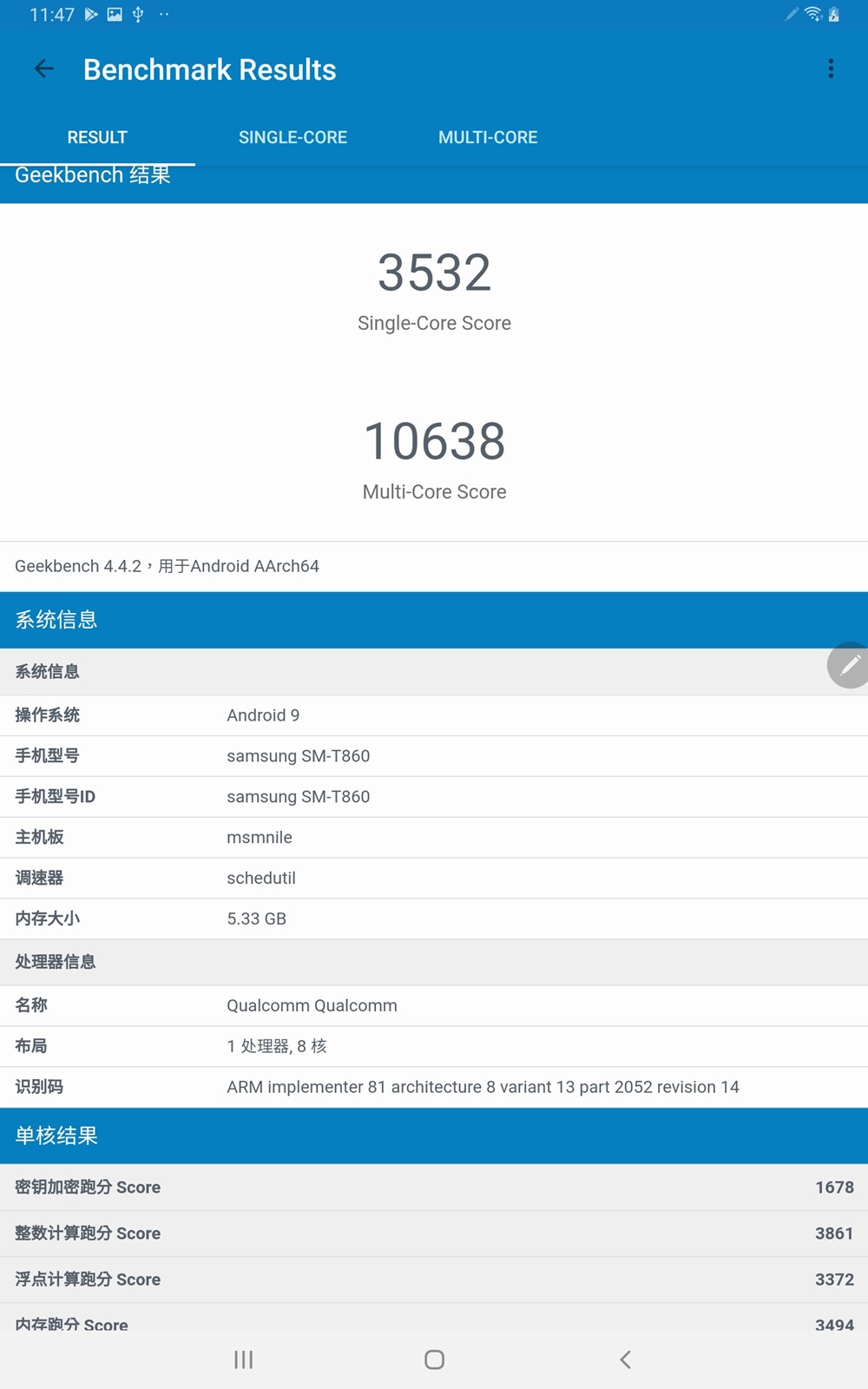
Task: Tap the Play Store notification icon
Action: [91, 14]
